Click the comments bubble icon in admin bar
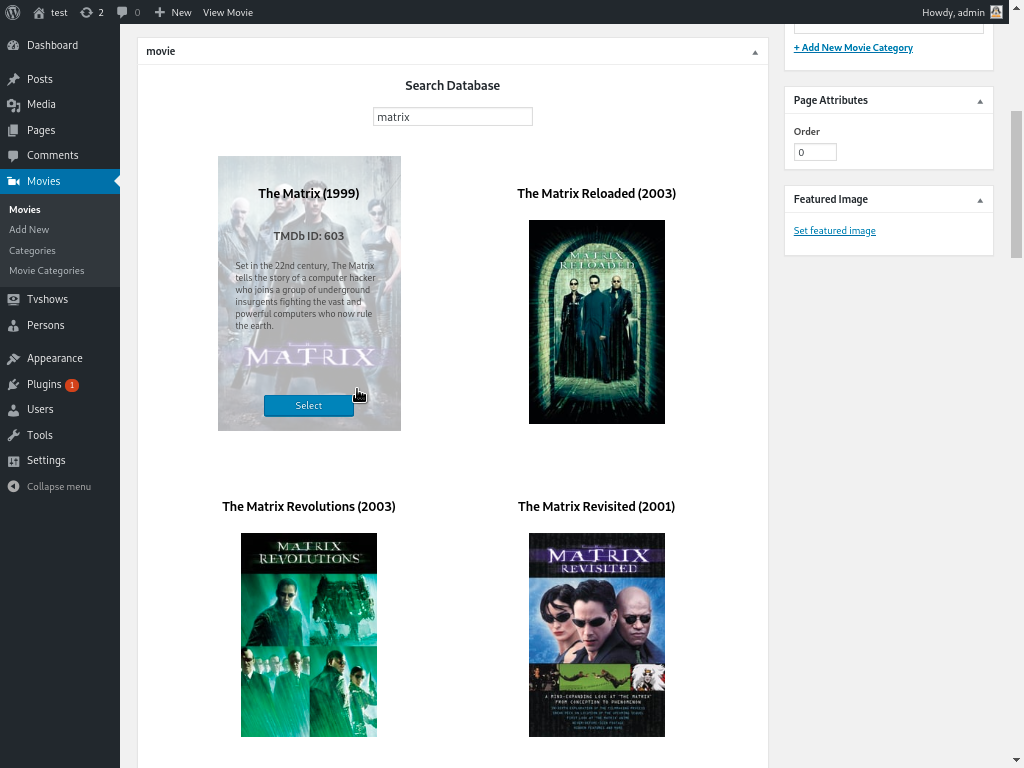Image resolution: width=1024 pixels, height=768 pixels. tap(122, 12)
